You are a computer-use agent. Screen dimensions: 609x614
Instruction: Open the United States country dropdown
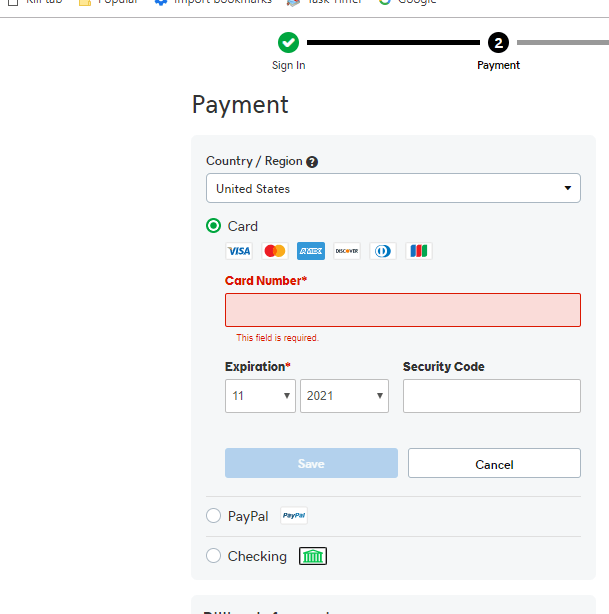coord(393,188)
